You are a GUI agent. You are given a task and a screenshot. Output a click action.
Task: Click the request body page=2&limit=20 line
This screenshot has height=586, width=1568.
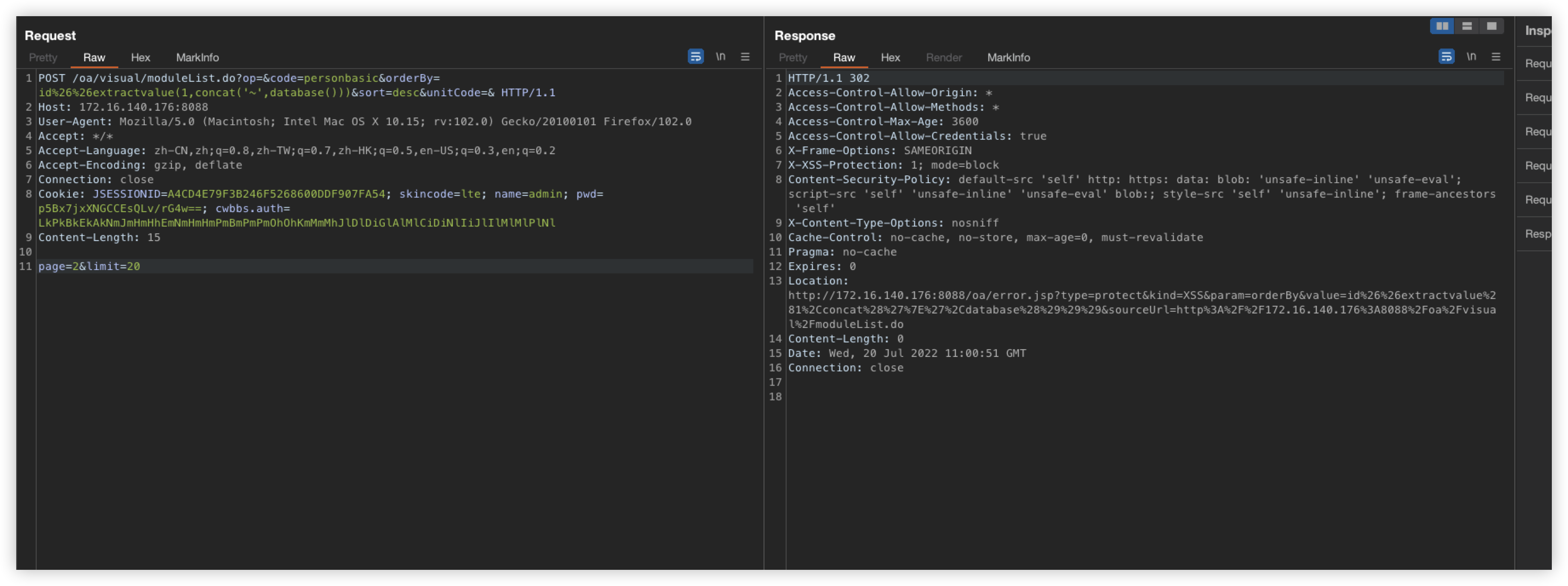pyautogui.click(x=89, y=266)
